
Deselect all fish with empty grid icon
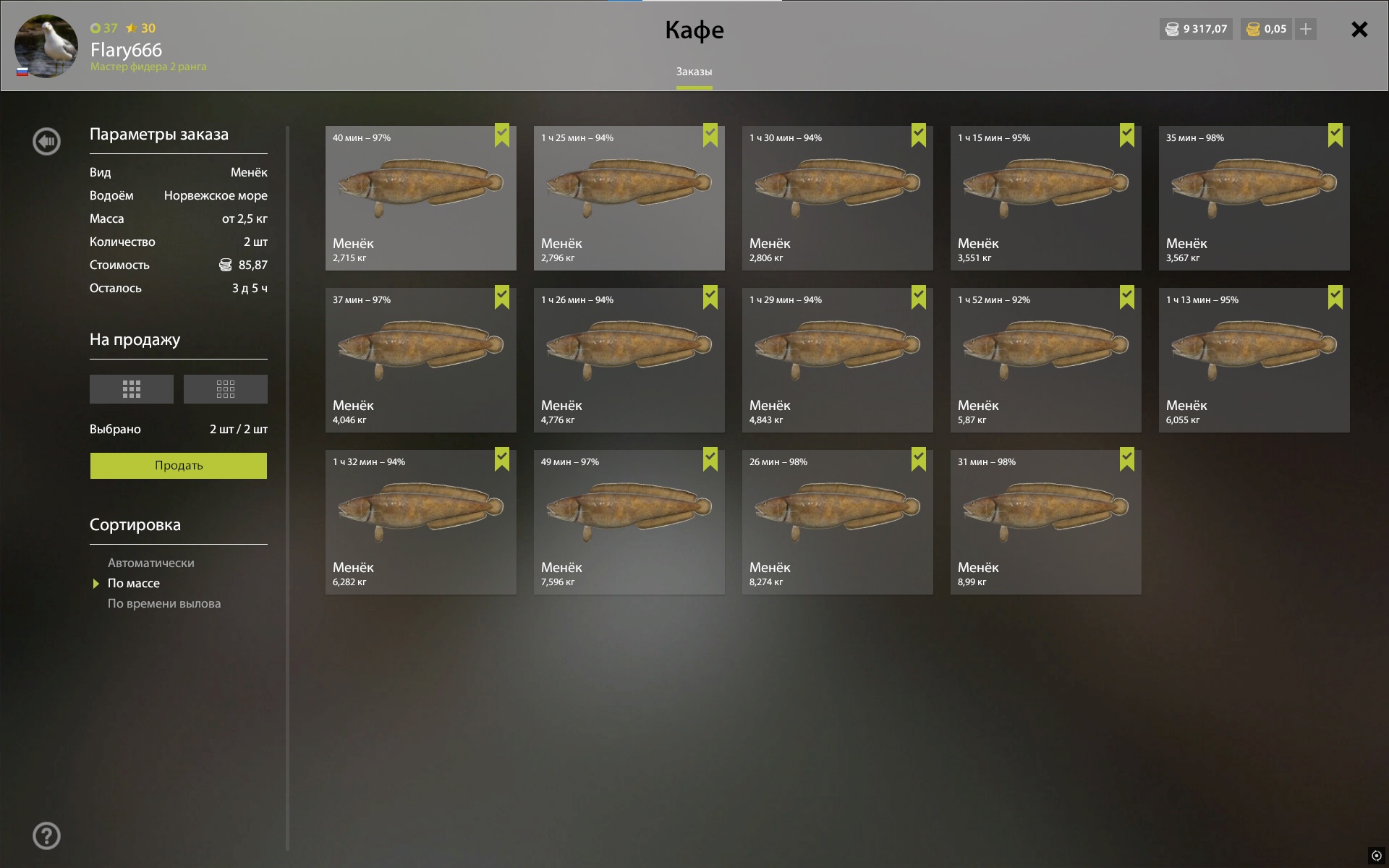coord(226,389)
